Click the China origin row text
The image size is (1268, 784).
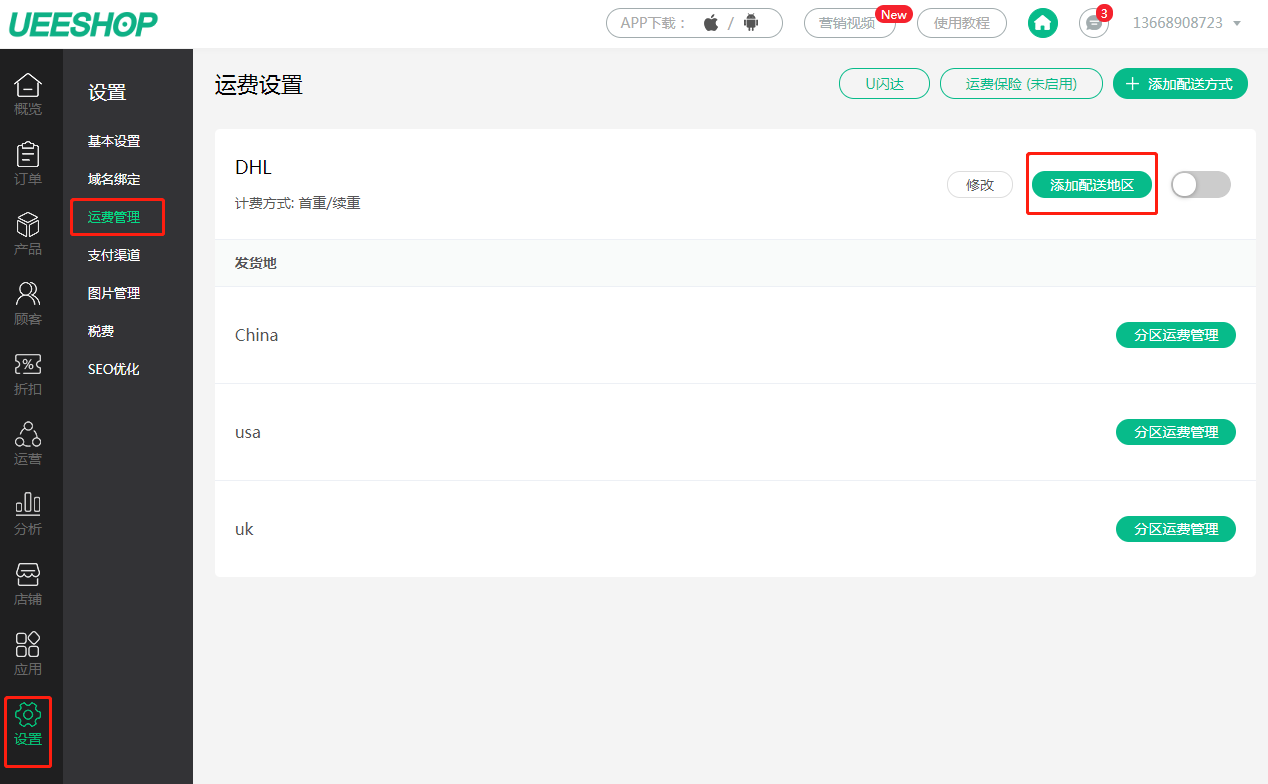(257, 335)
